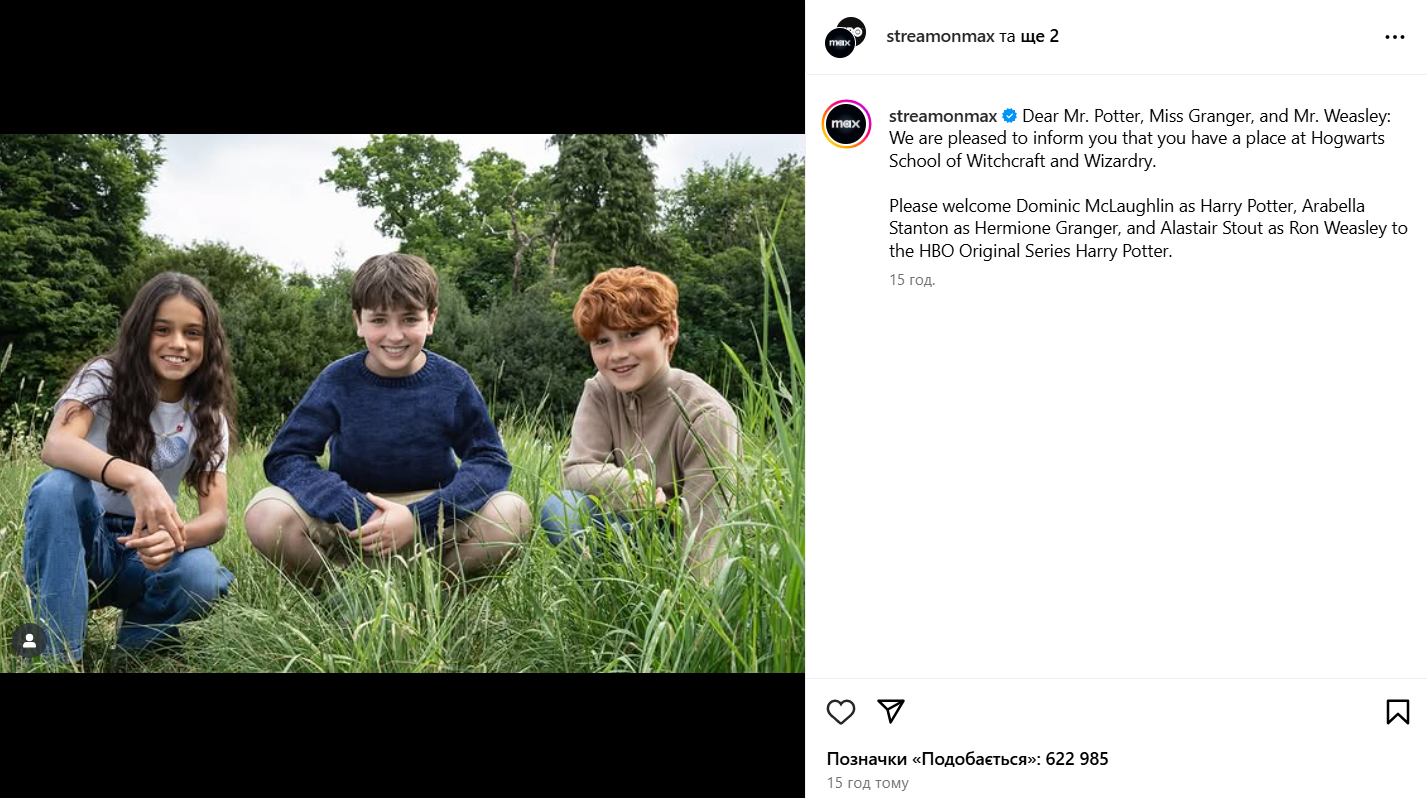Open the Max avatar with story ring
1427x798 pixels.
(x=846, y=124)
